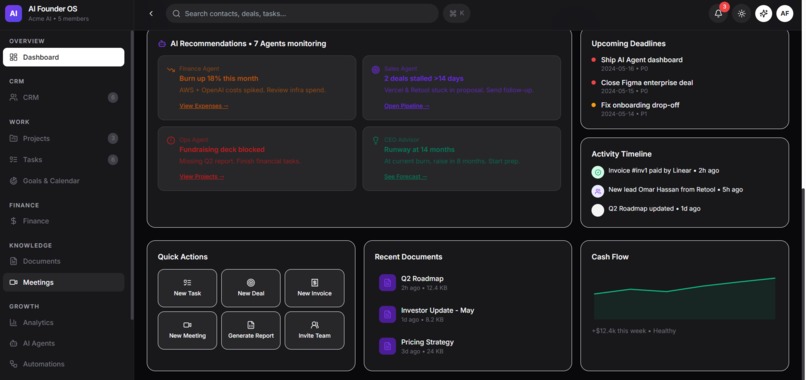806x380 pixels.
Task: Click the CRM count badge
Action: [113, 97]
